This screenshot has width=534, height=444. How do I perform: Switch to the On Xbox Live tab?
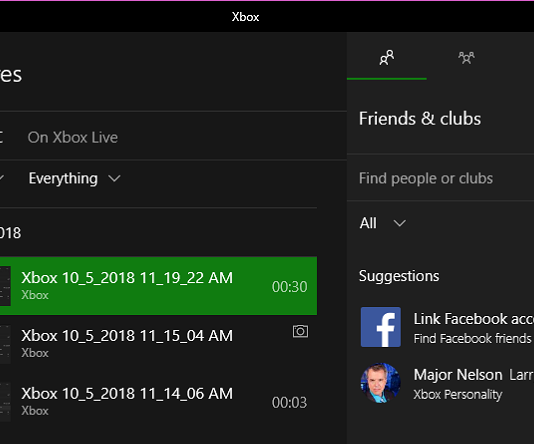click(x=73, y=137)
